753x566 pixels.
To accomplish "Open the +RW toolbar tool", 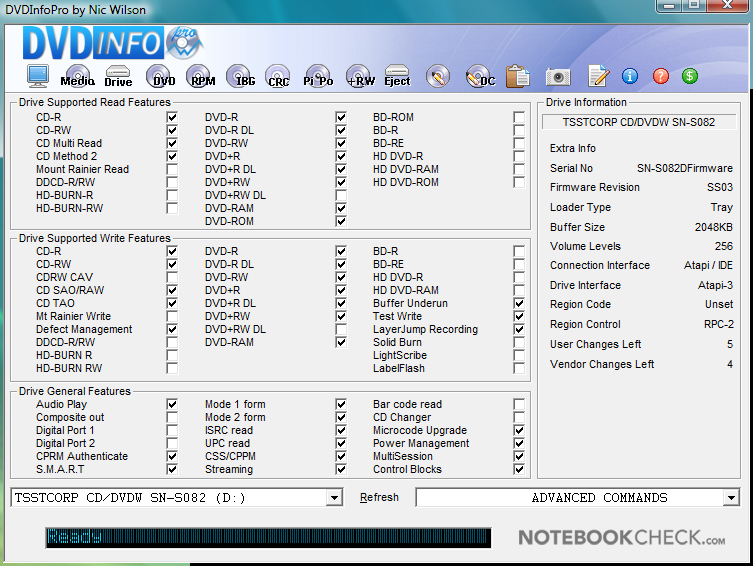I will (360, 76).
